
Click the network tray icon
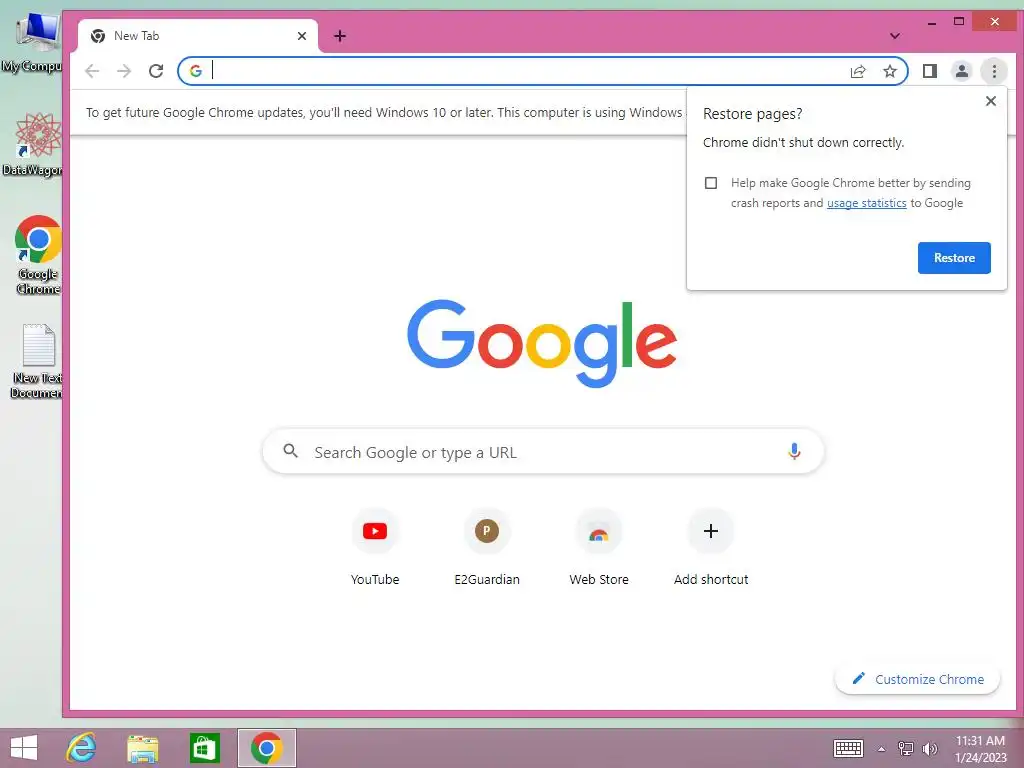tap(906, 748)
